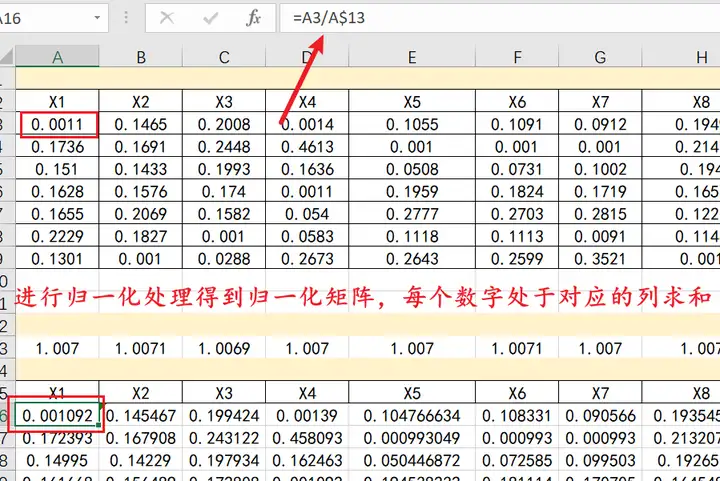Open the Insert Function fx dialog
This screenshot has width=720, height=481.
tap(253, 18)
